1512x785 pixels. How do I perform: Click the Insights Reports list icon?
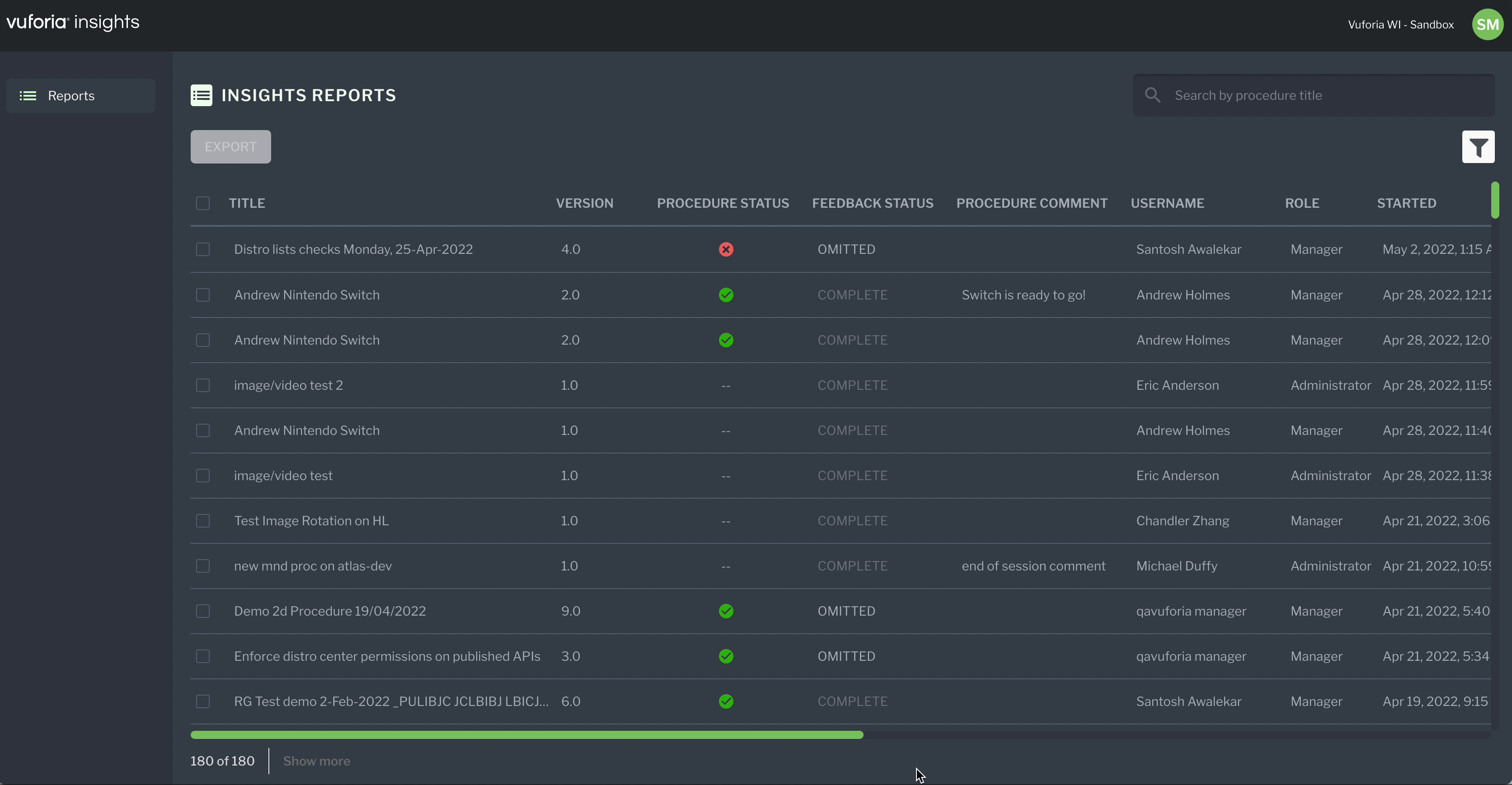click(x=202, y=95)
